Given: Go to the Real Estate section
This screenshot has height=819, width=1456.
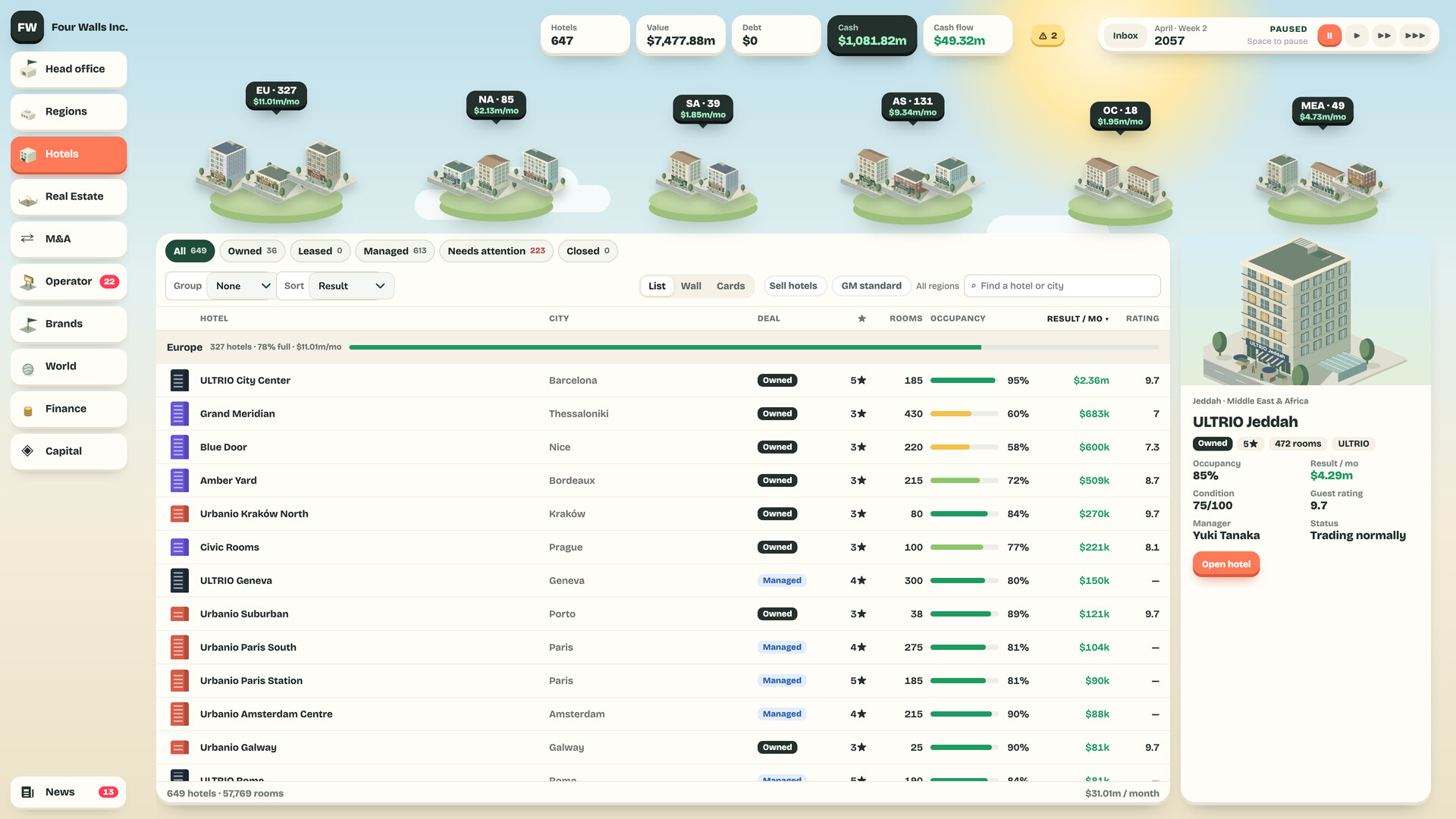Looking at the screenshot, I should [x=68, y=196].
